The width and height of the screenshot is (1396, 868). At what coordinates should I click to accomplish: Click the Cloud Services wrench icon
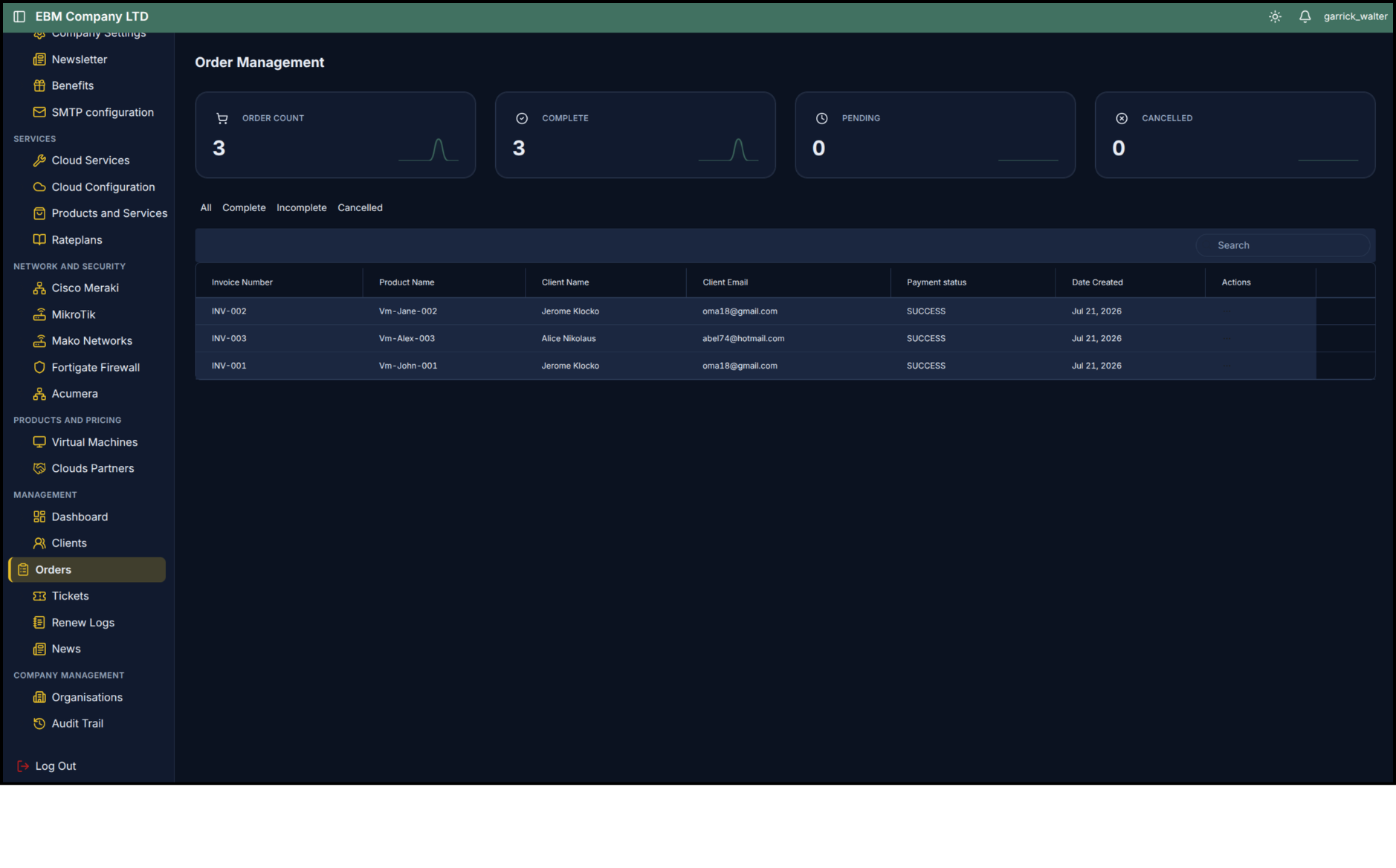click(x=39, y=161)
